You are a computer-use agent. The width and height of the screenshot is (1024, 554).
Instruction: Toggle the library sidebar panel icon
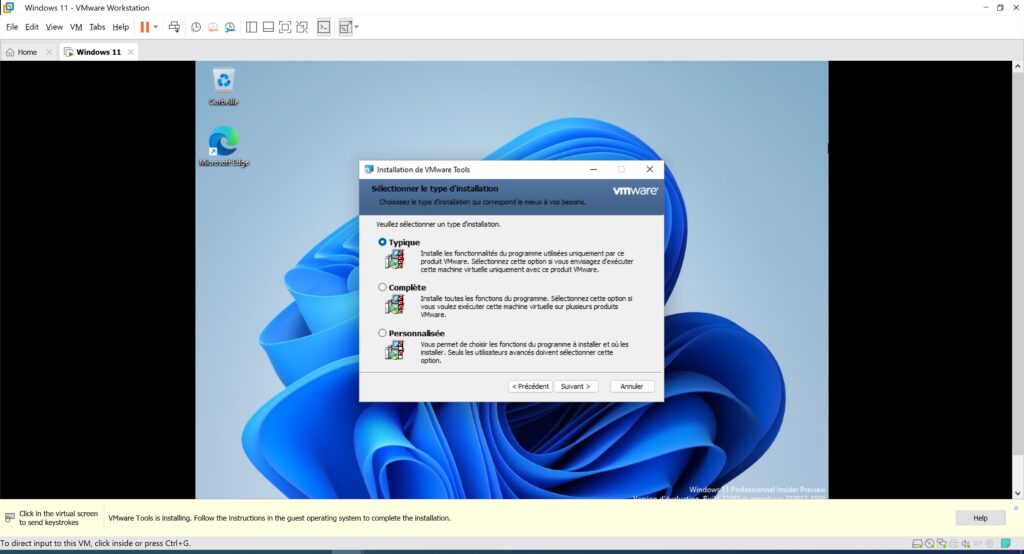point(251,27)
